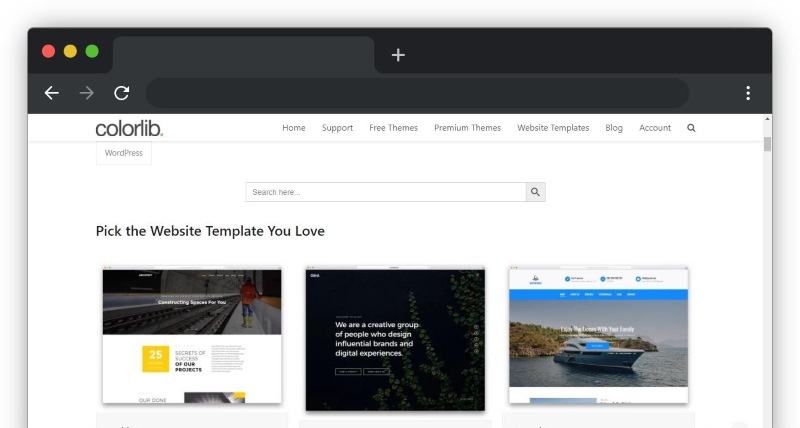Go to Free Themes
Image resolution: width=800 pixels, height=428 pixels.
tap(393, 128)
